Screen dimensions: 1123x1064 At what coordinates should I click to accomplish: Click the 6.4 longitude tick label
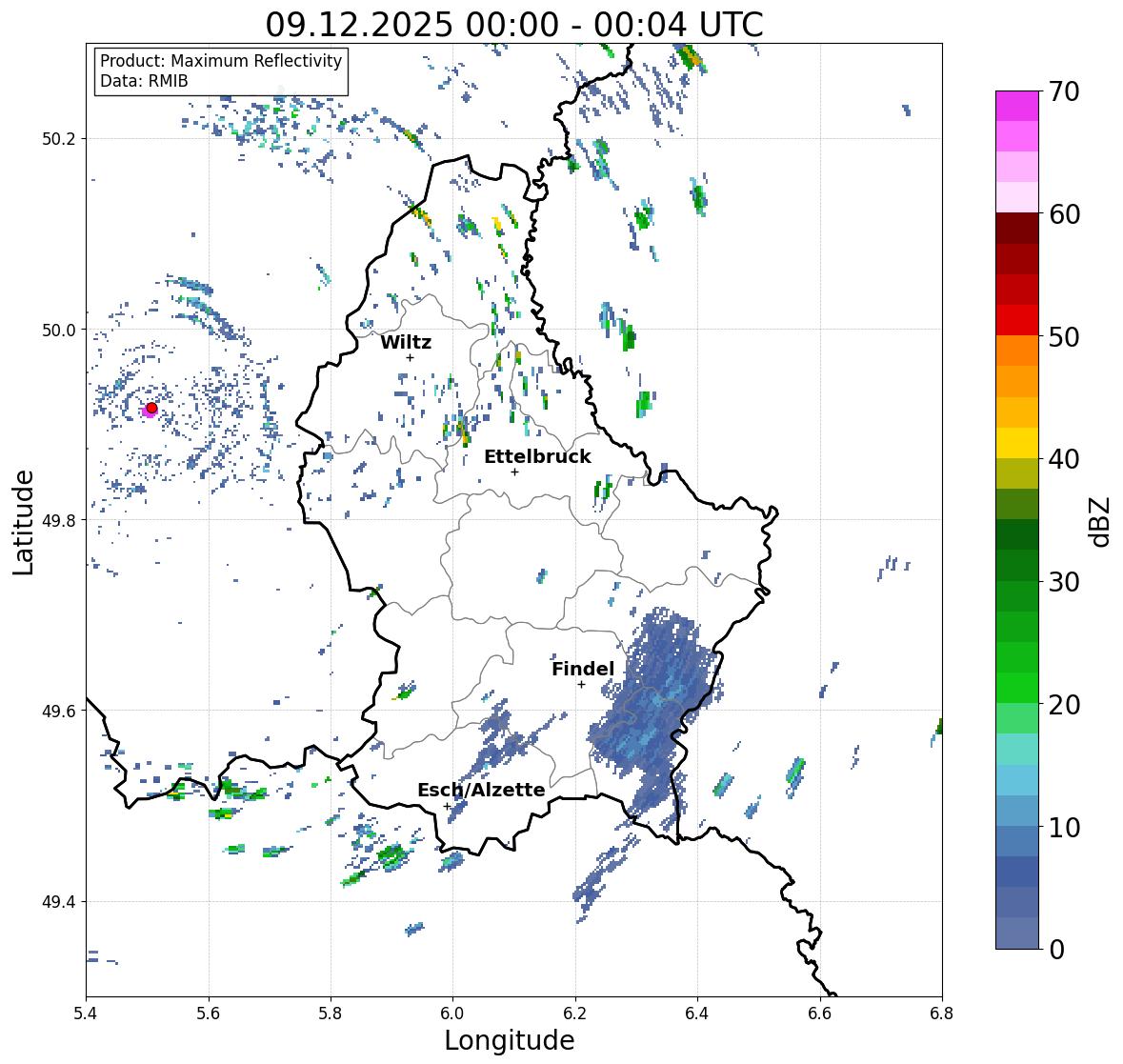pyautogui.click(x=697, y=1014)
